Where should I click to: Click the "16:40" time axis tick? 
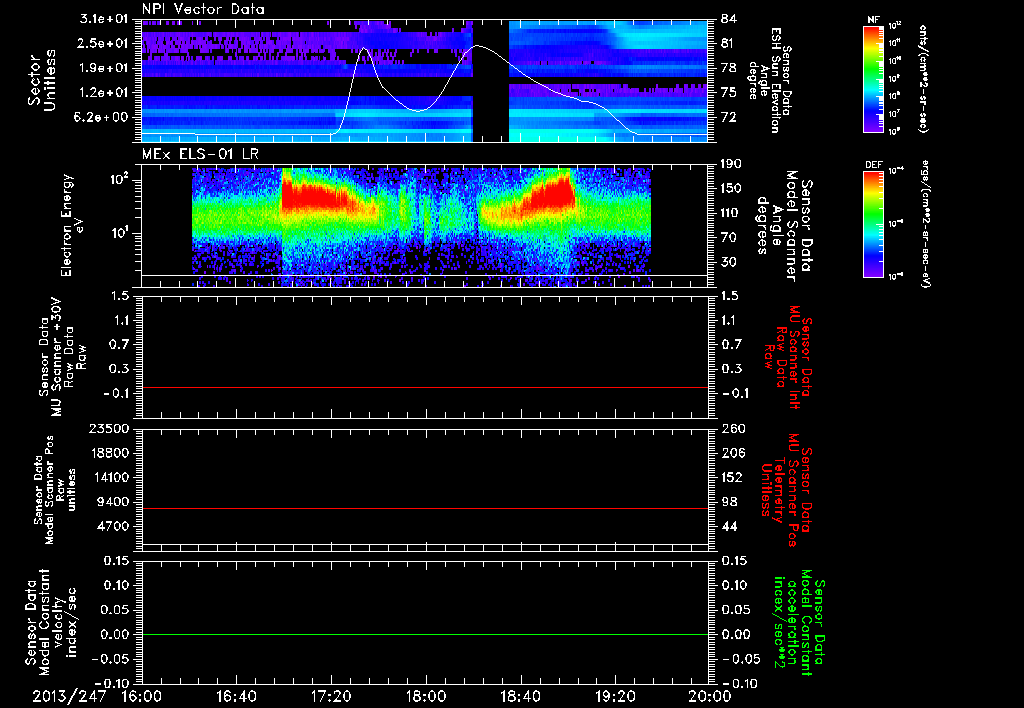tap(236, 696)
